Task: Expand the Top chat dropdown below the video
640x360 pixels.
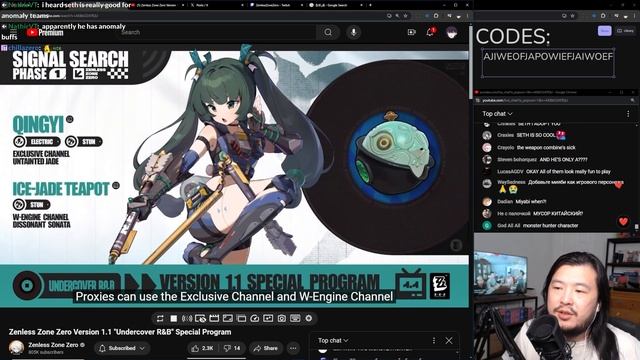Action: 333,340
